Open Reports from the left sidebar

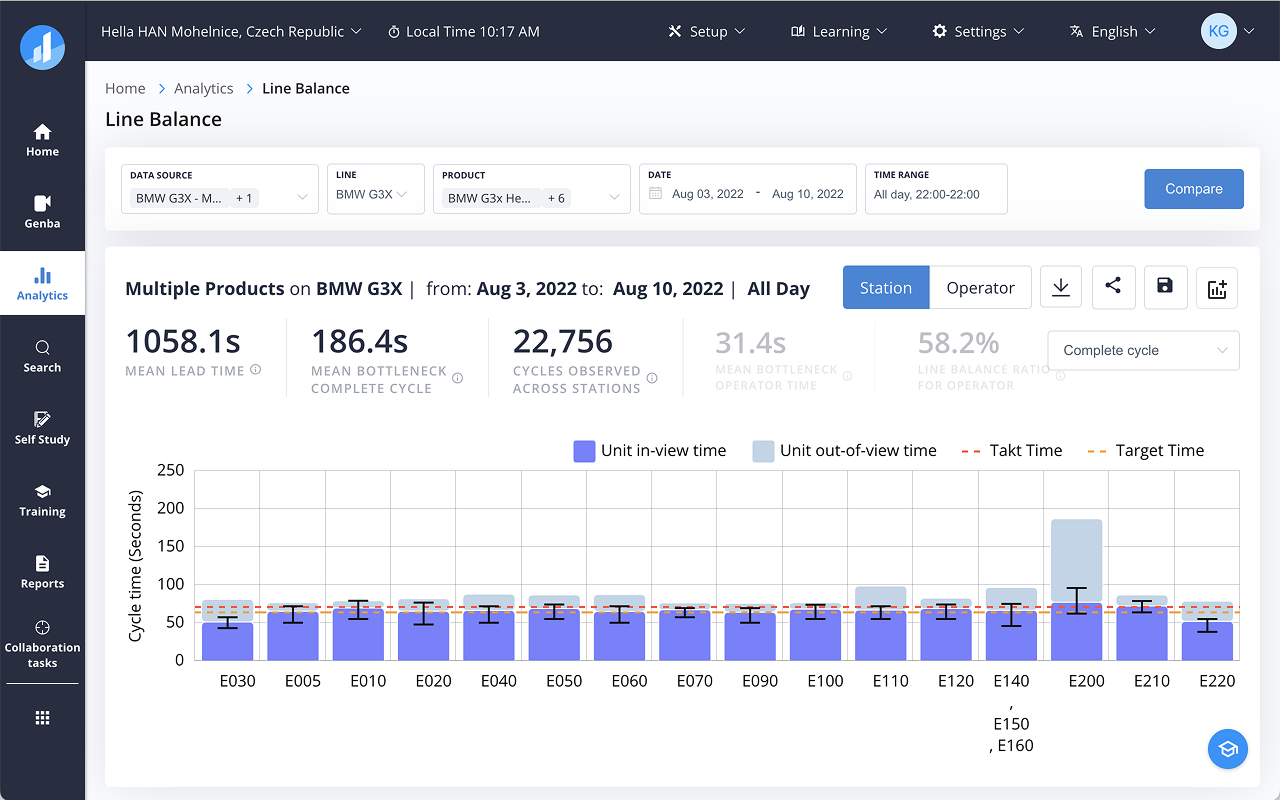(x=42, y=572)
